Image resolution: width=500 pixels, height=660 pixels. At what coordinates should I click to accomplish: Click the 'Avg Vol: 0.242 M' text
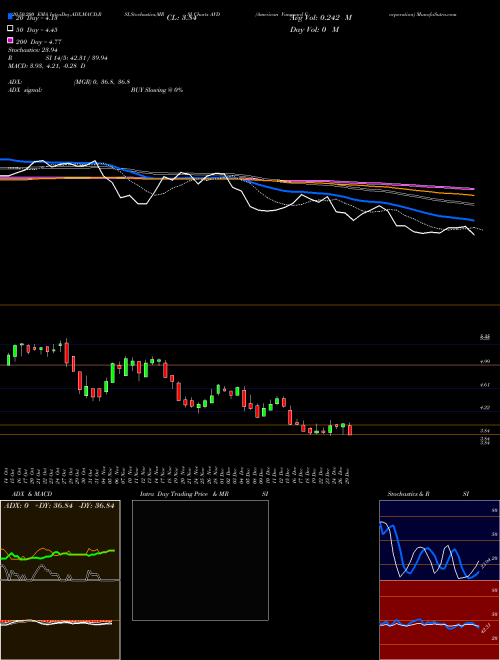click(x=321, y=18)
